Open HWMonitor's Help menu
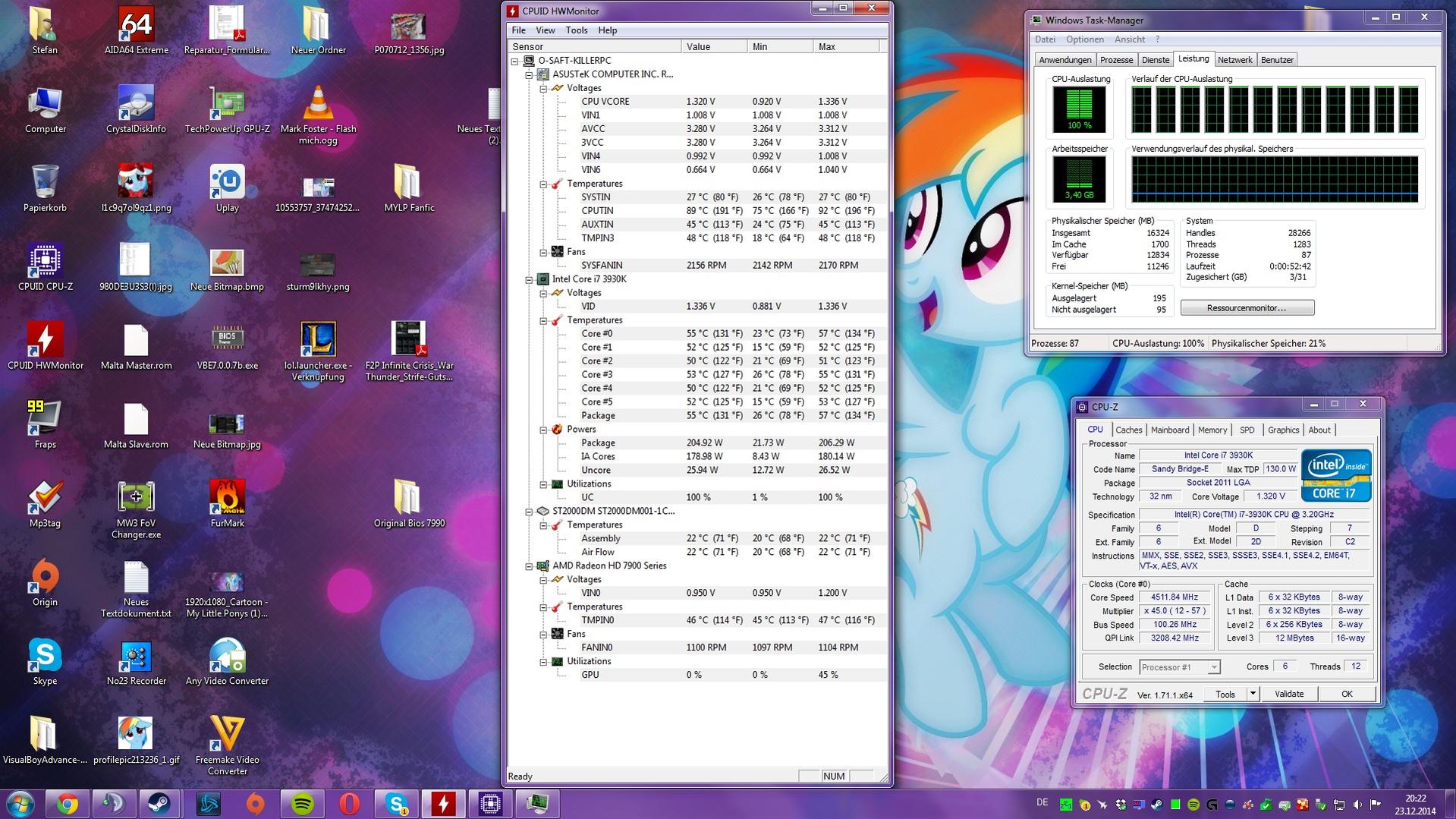The width and height of the screenshot is (1456, 819). (608, 30)
